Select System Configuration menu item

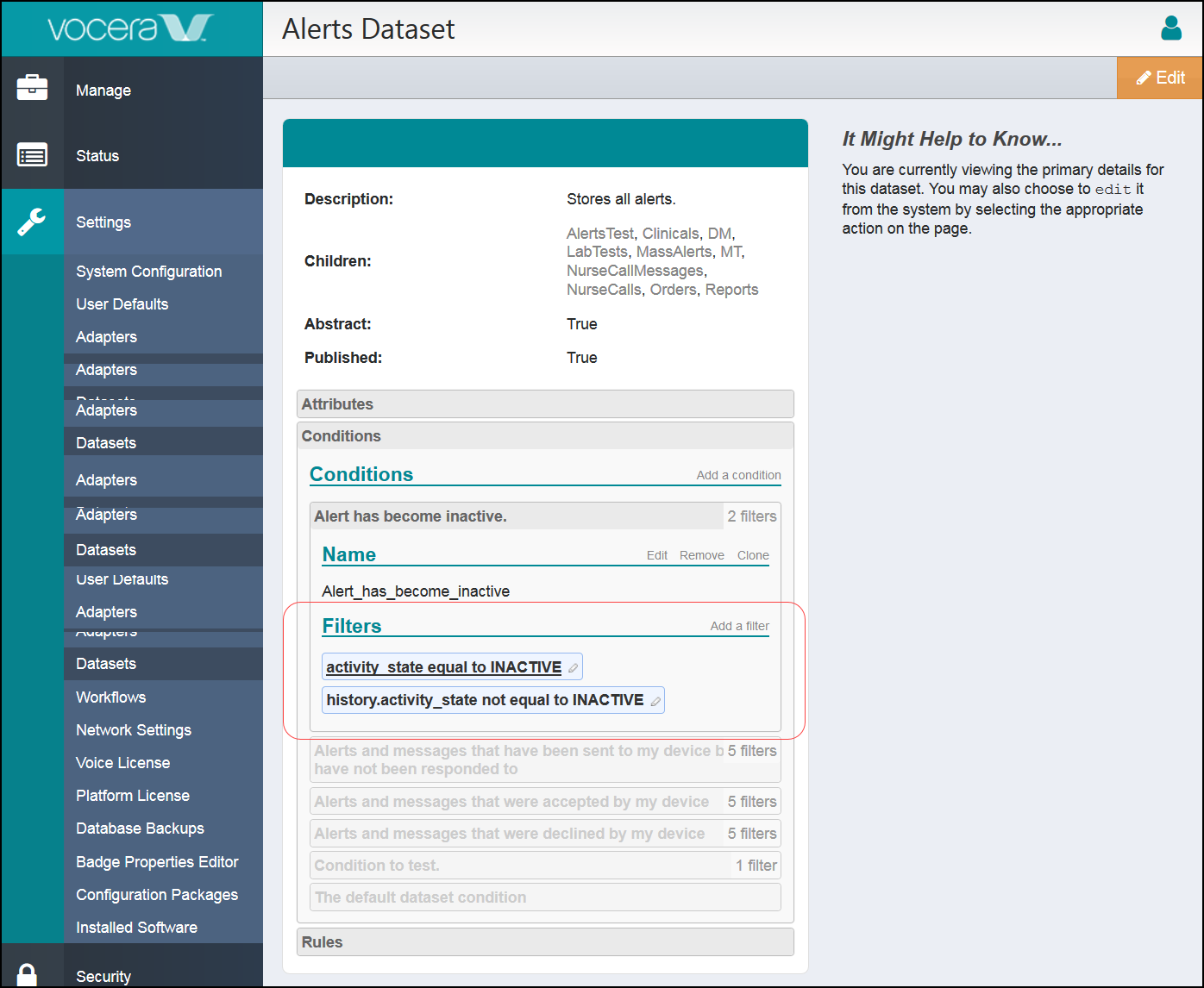click(148, 271)
